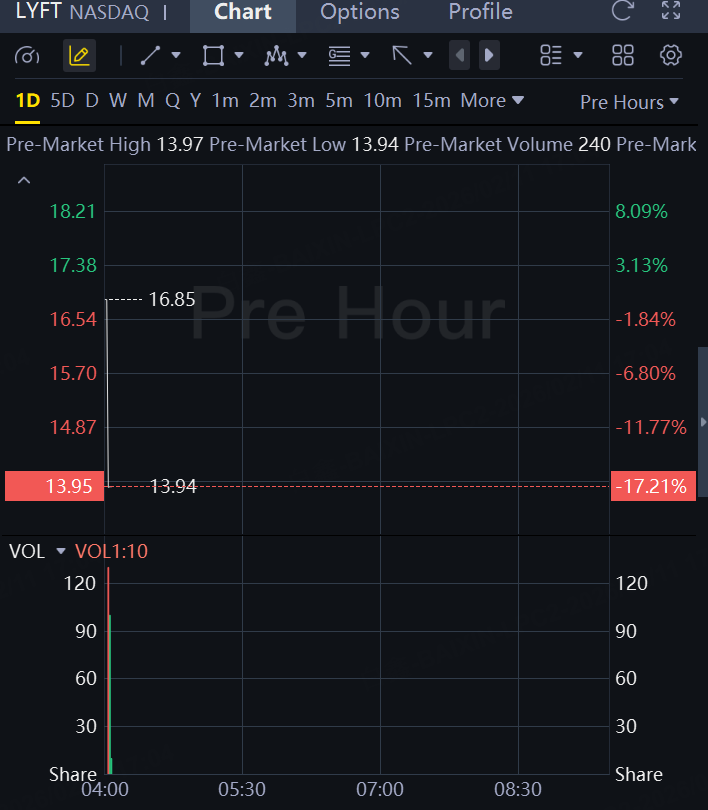Viewport: 708px width, 810px height.
Task: Expand the list layout dropdown
Action: tap(561, 56)
